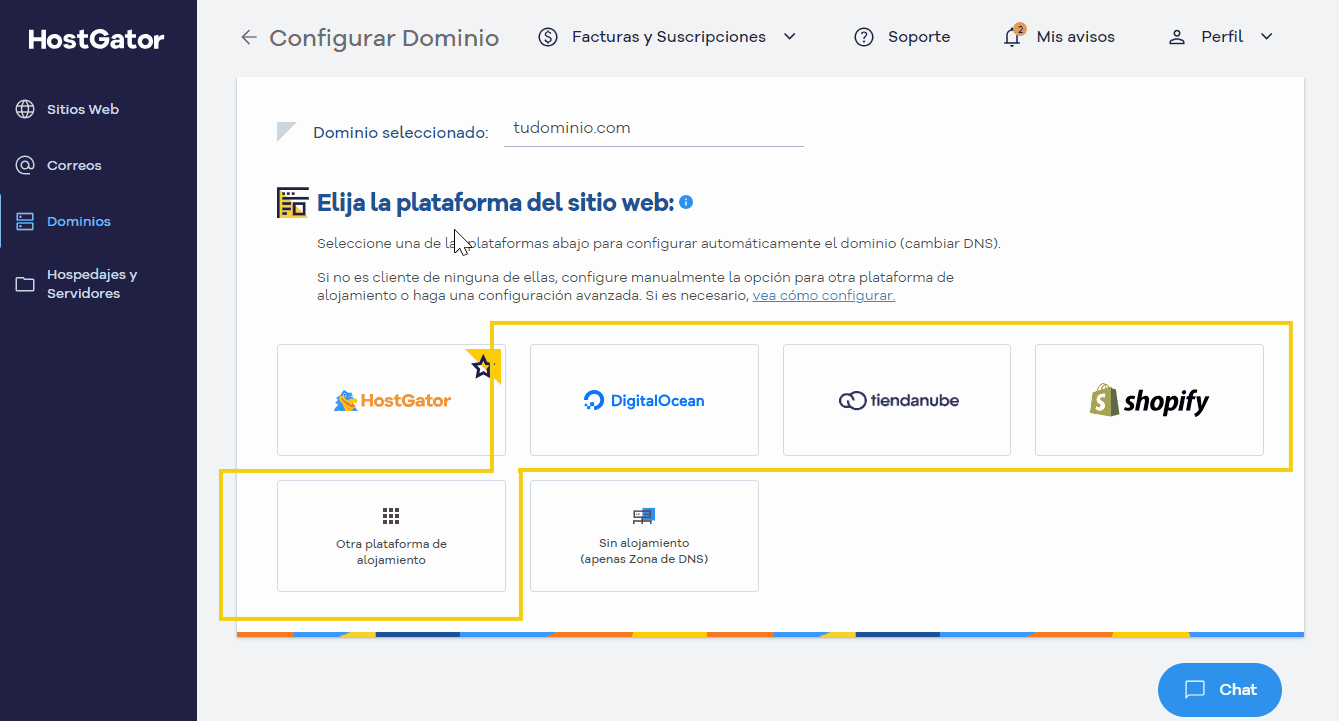Click 'Elija la plataforma del sitio web:' heading
1339x721 pixels.
click(495, 203)
